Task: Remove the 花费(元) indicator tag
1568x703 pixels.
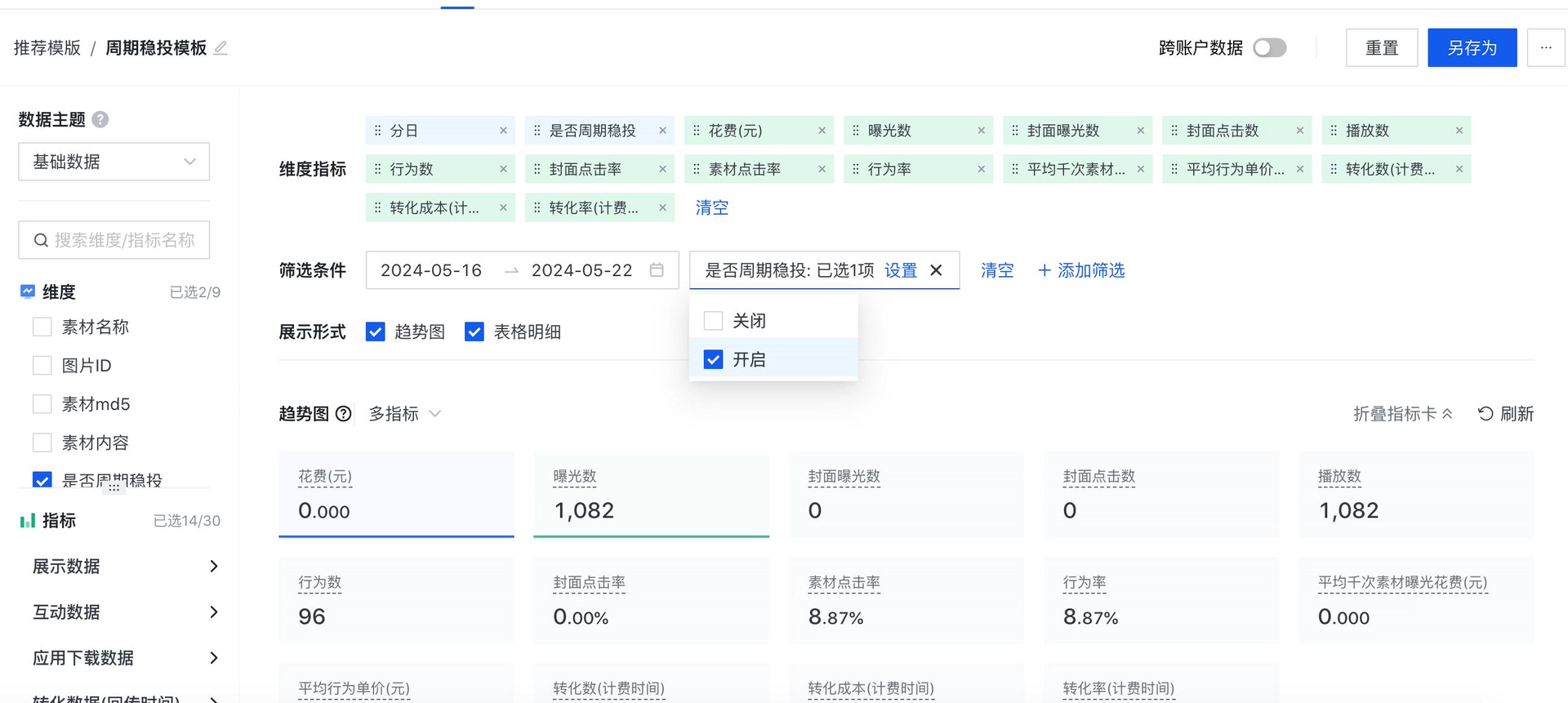Action: click(x=822, y=131)
